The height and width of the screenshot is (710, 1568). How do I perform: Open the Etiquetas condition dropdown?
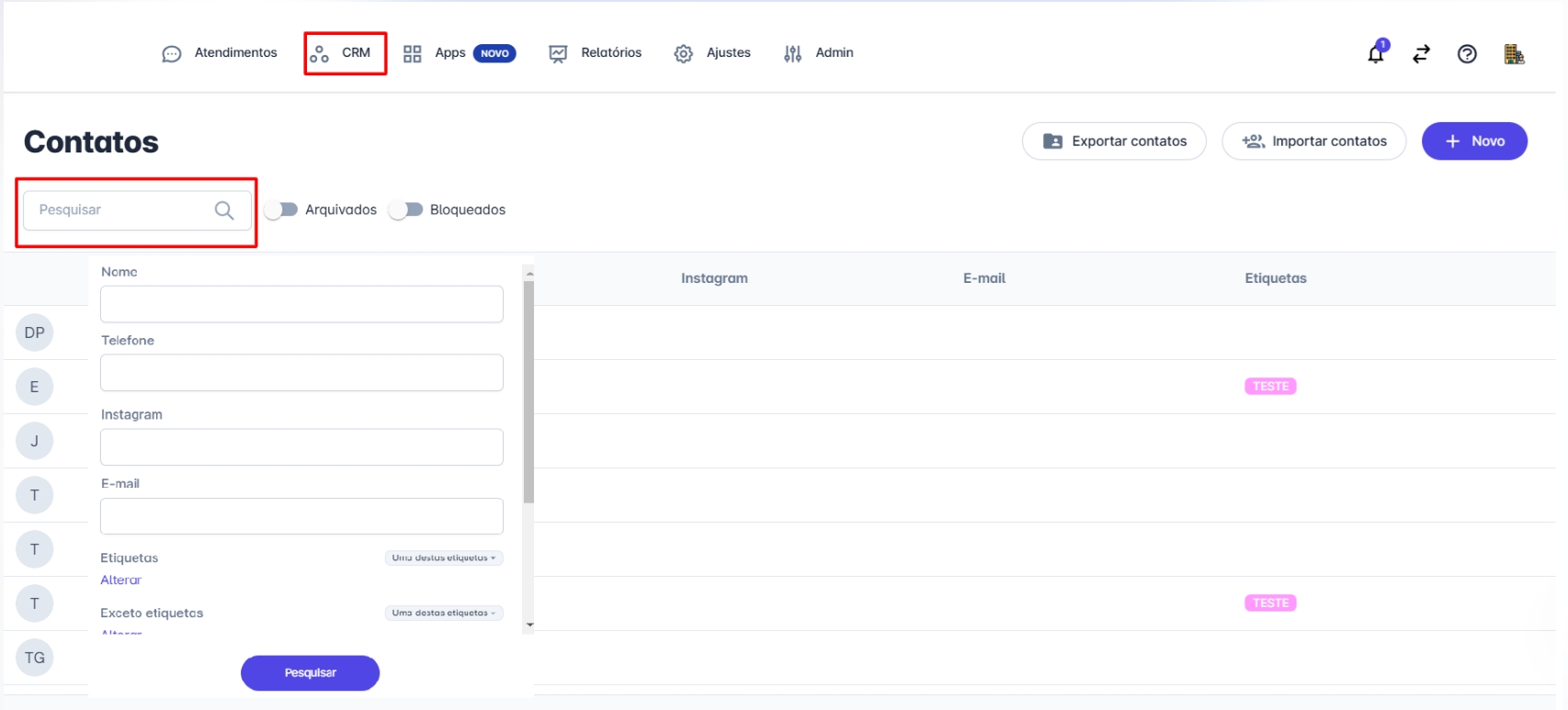point(443,558)
